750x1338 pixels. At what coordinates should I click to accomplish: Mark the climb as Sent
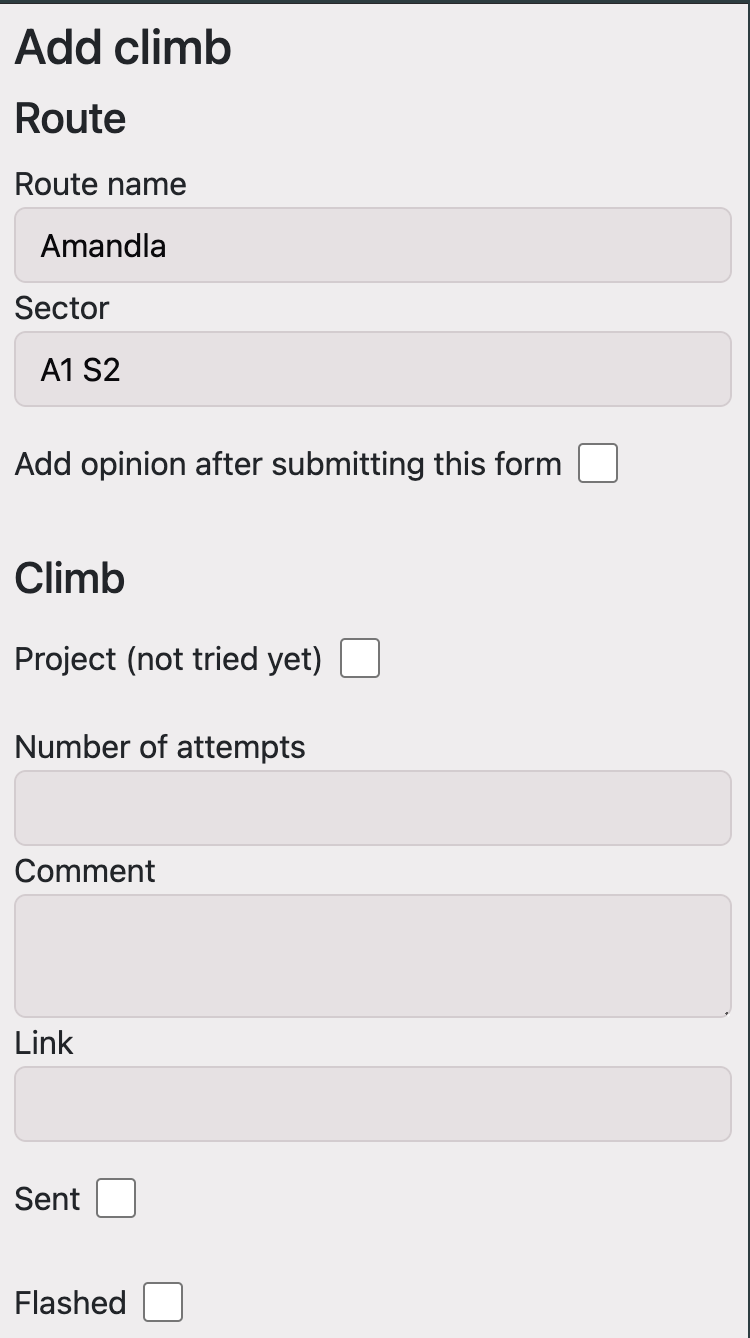tap(115, 1197)
